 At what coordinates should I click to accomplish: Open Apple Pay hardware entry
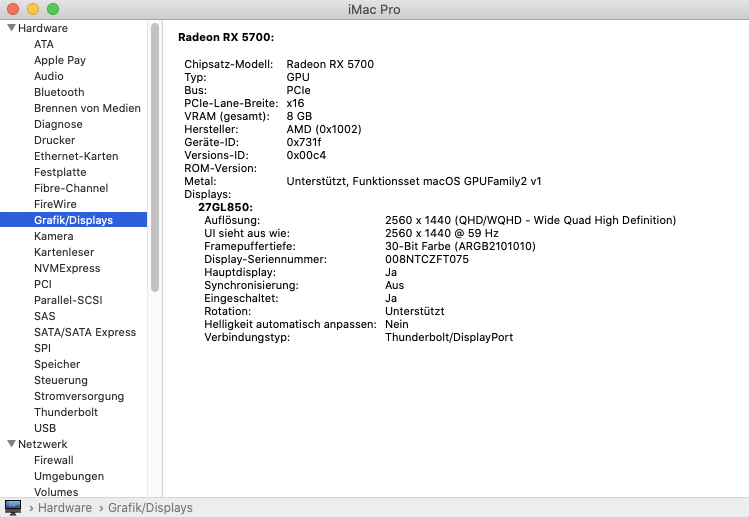coord(60,60)
